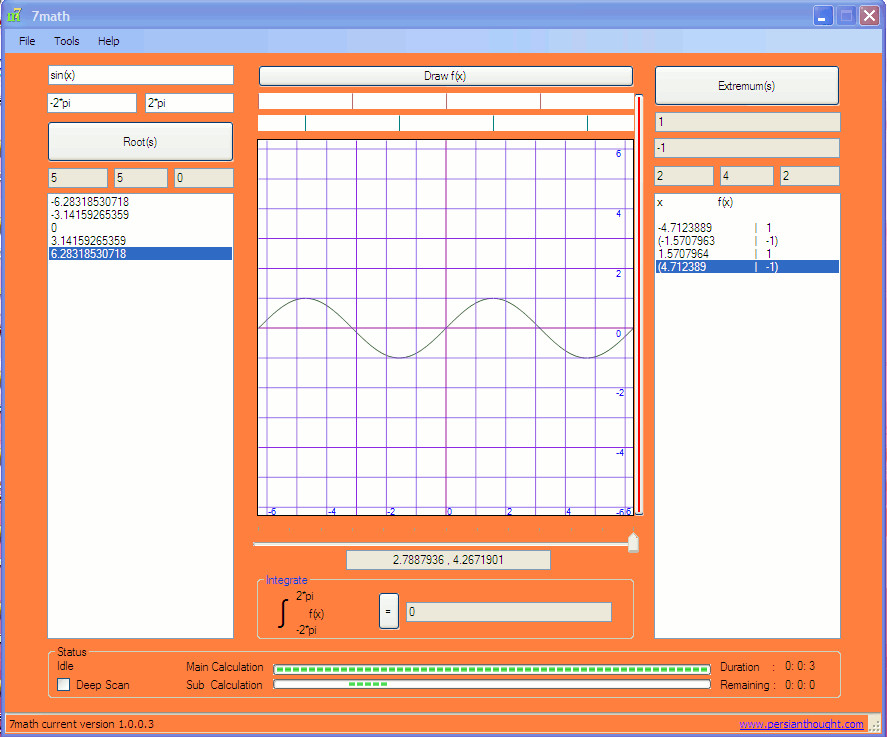Click the lower bound field -2*pi
Viewport: 887px width, 737px height.
[92, 103]
